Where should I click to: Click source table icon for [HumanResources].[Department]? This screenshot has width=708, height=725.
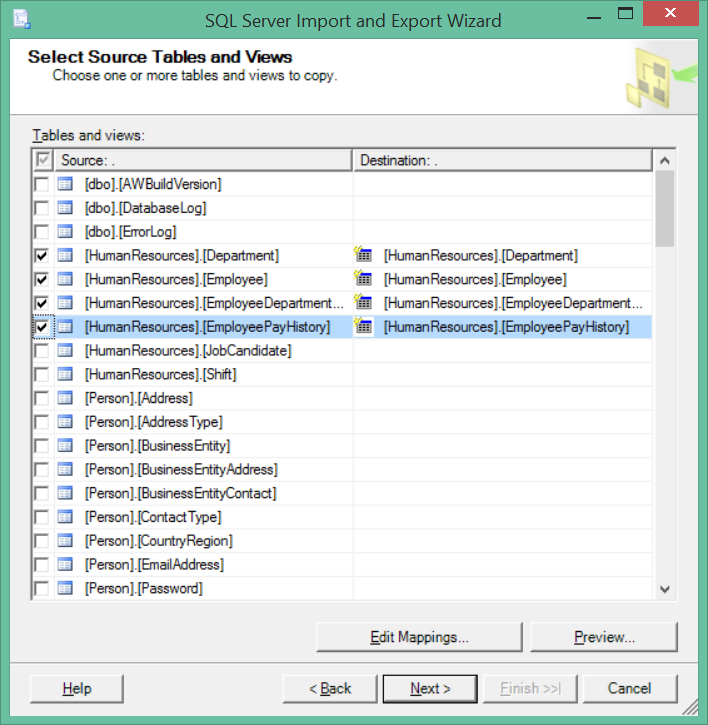65,255
